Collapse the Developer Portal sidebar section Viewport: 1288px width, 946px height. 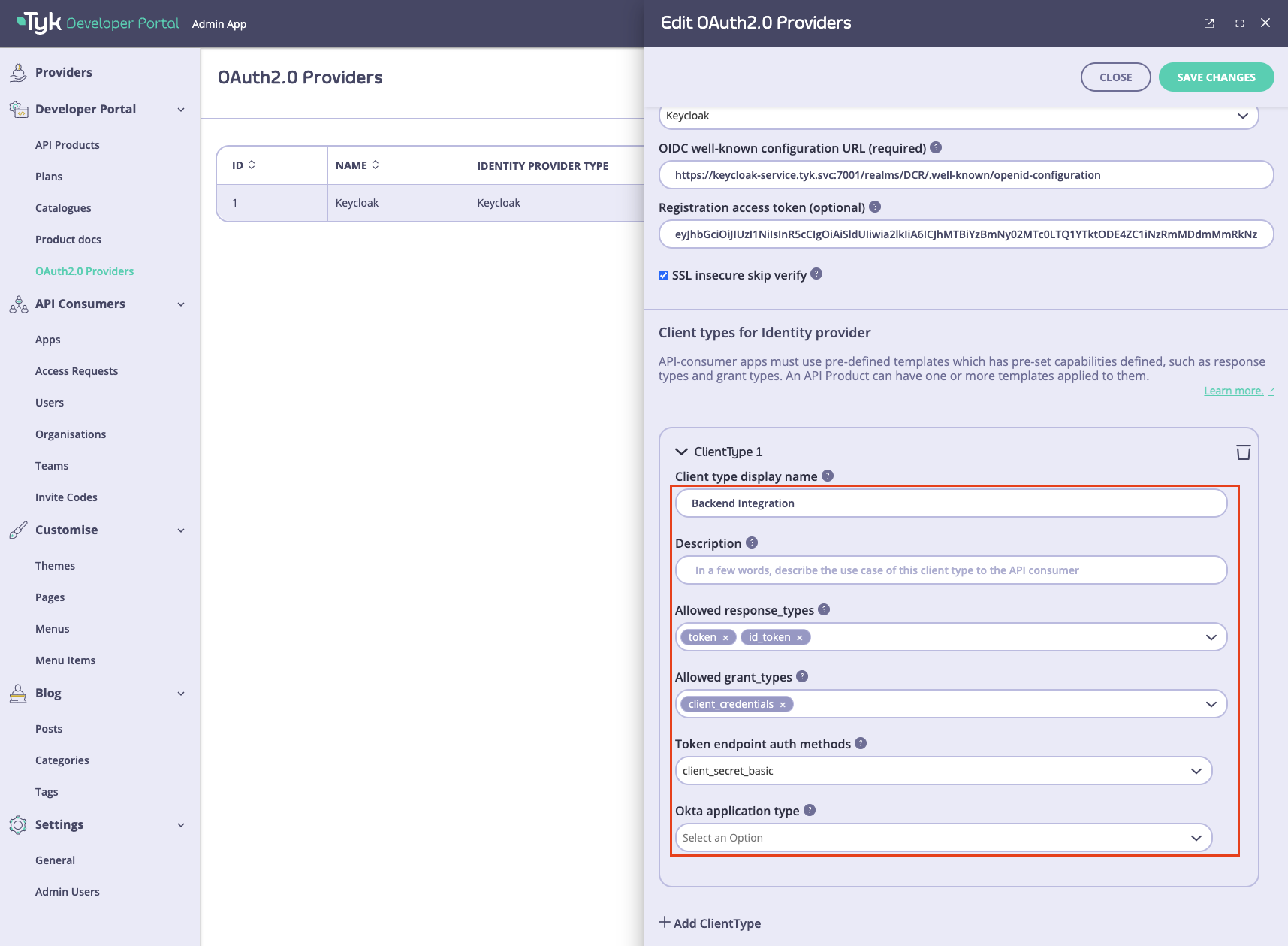(x=180, y=109)
